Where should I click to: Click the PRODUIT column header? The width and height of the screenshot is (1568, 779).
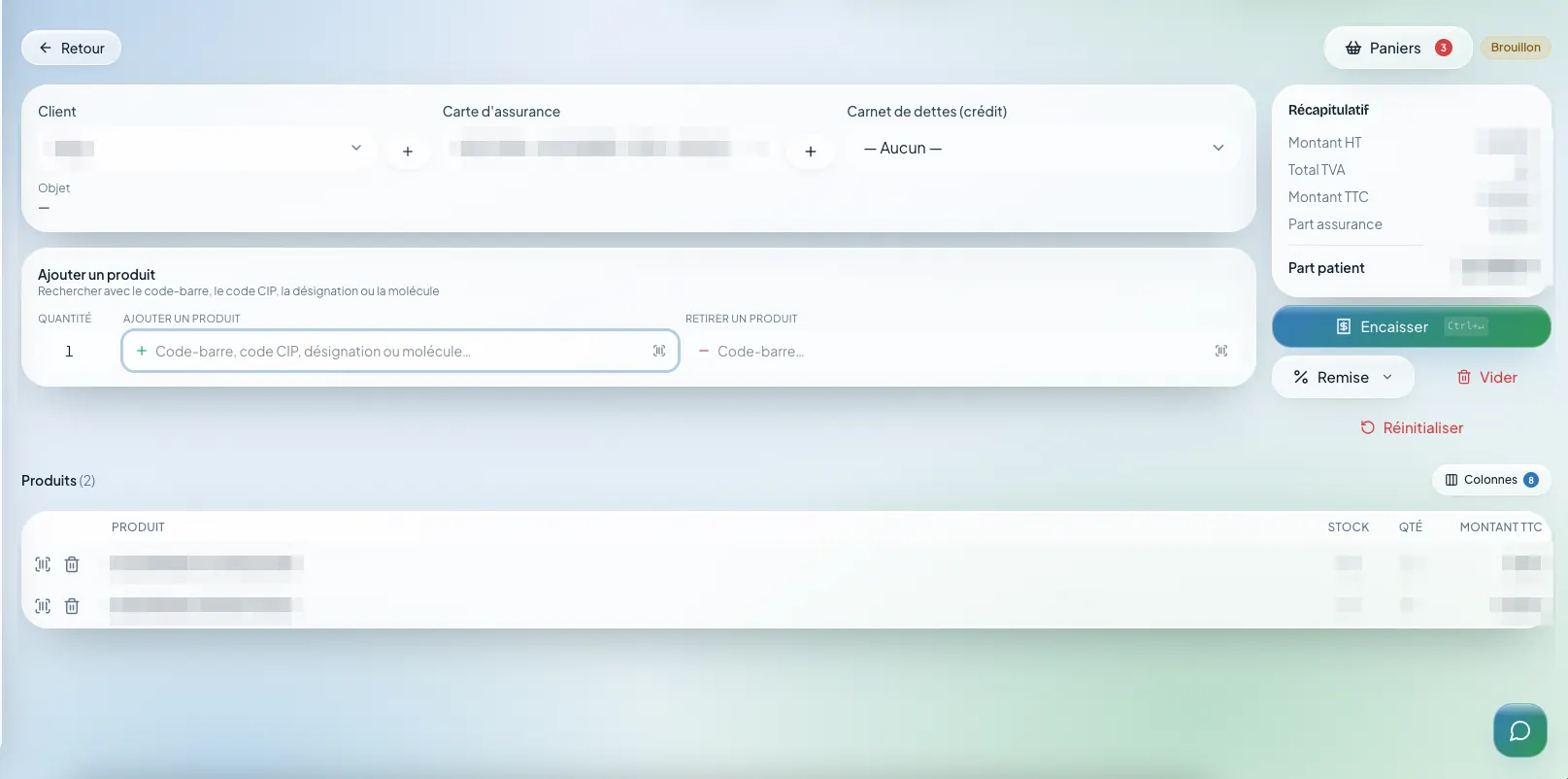138,527
